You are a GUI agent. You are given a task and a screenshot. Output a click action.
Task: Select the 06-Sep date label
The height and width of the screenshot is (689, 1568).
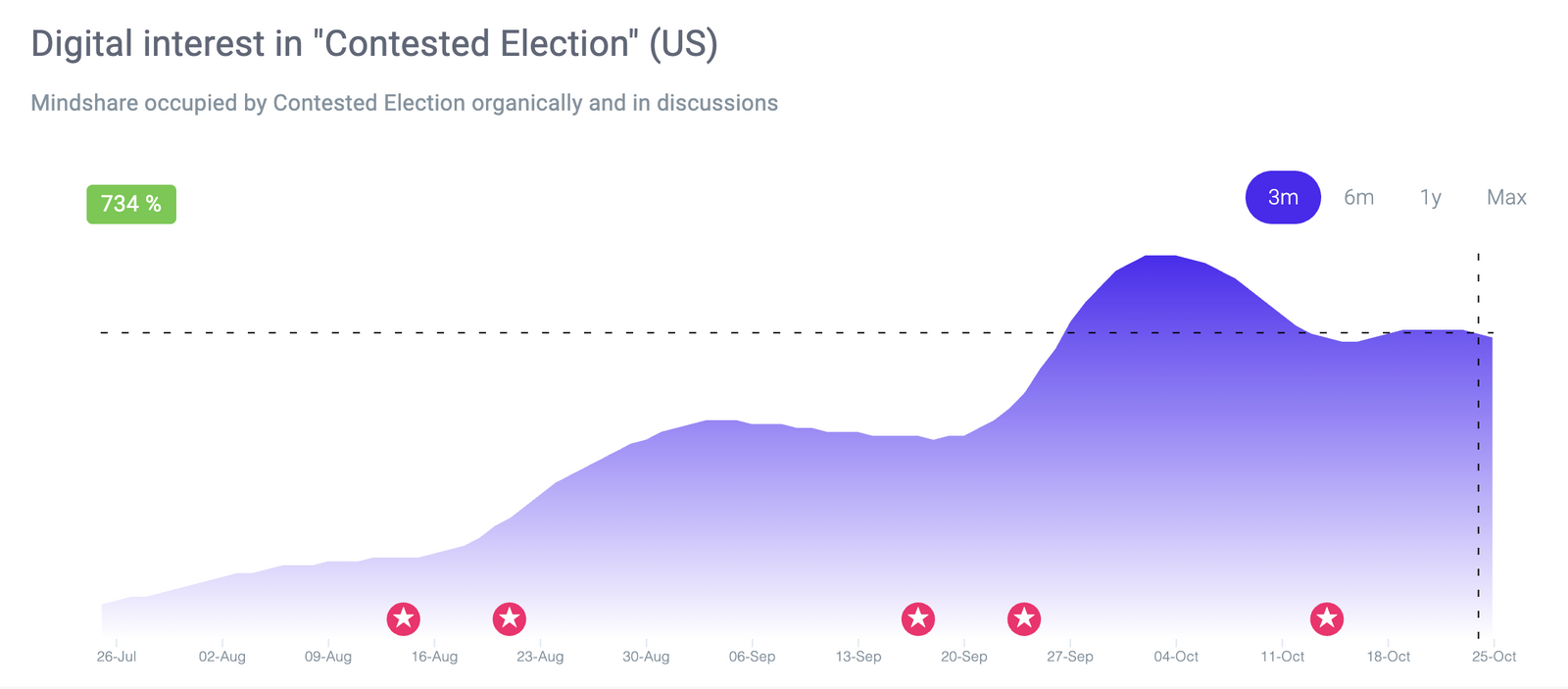point(753,657)
